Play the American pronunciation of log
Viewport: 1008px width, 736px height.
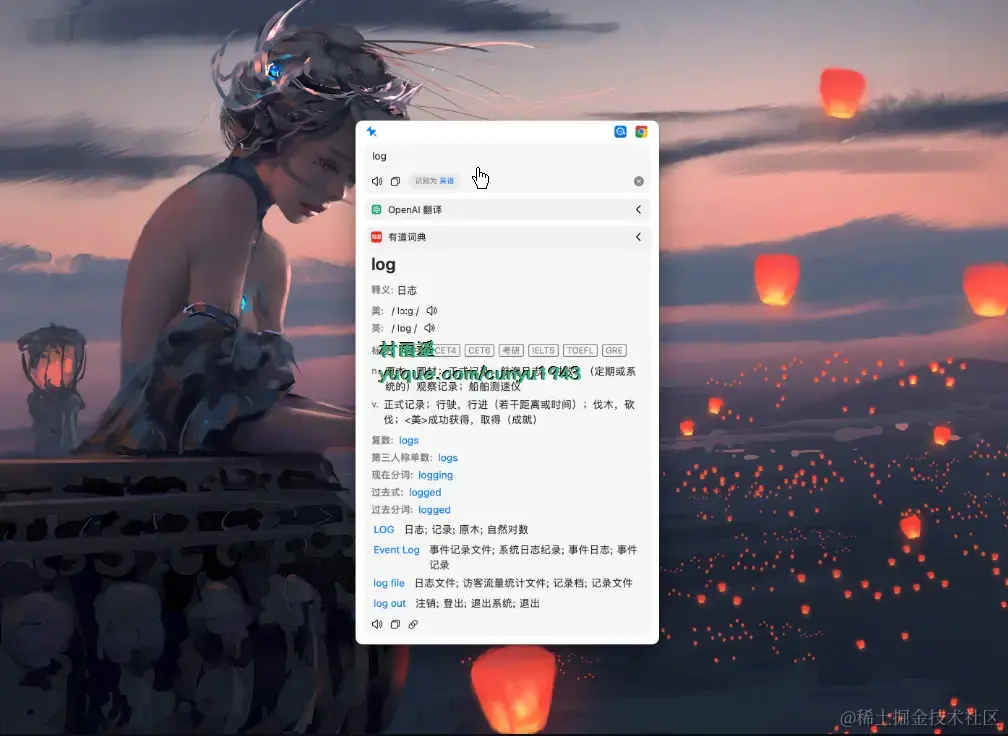pyautogui.click(x=432, y=311)
